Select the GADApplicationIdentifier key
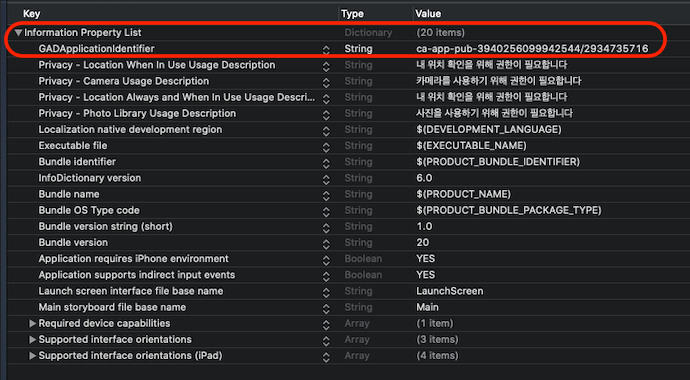The width and height of the screenshot is (690, 380). coord(96,49)
